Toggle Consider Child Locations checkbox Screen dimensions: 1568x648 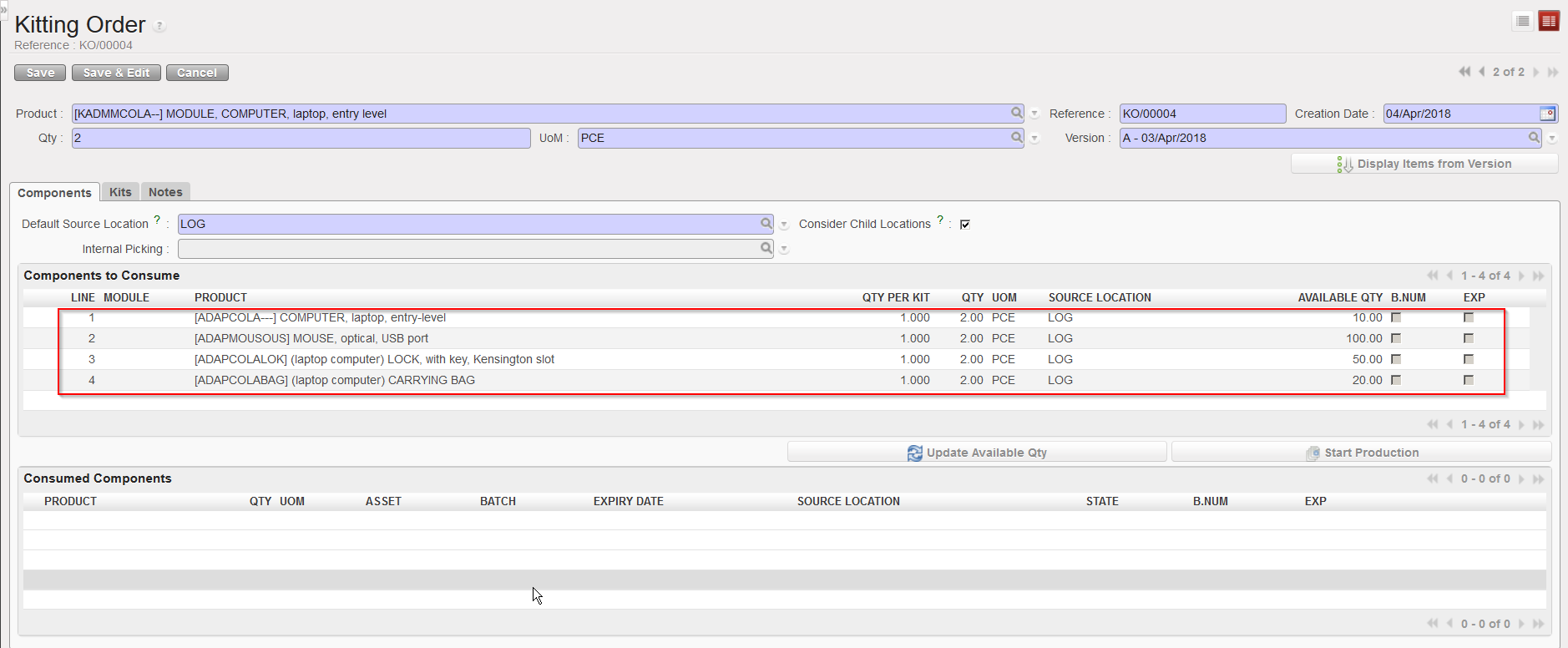coord(965,224)
